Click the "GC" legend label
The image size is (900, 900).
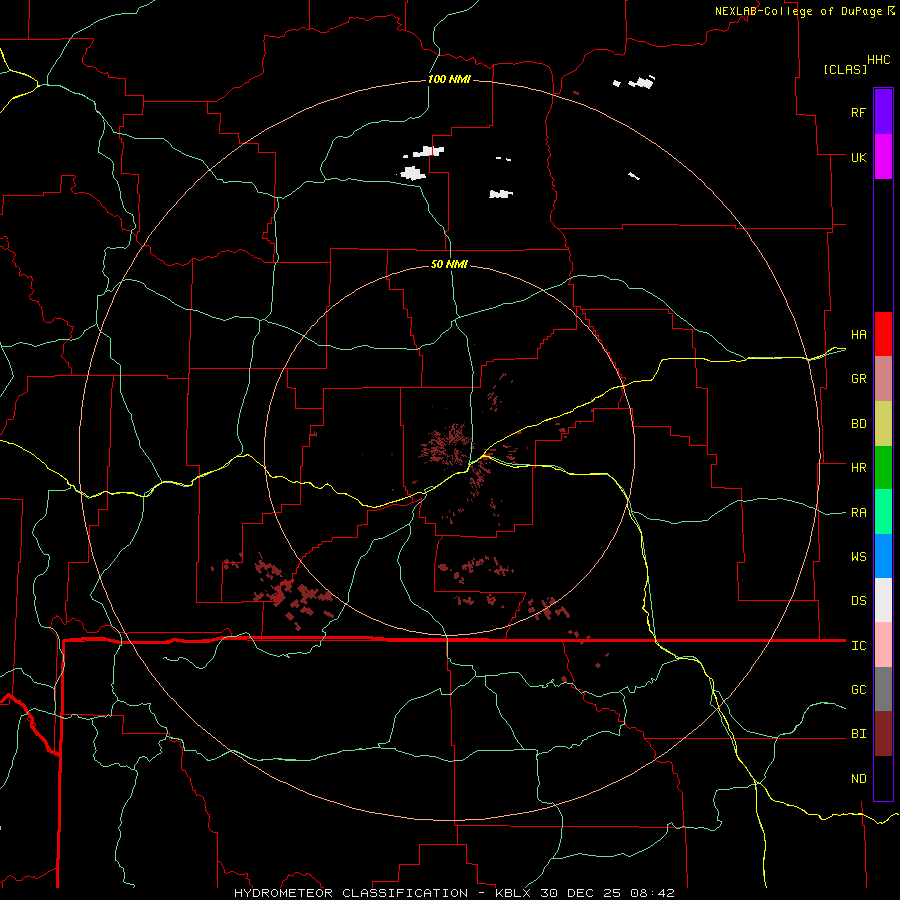coord(858,690)
